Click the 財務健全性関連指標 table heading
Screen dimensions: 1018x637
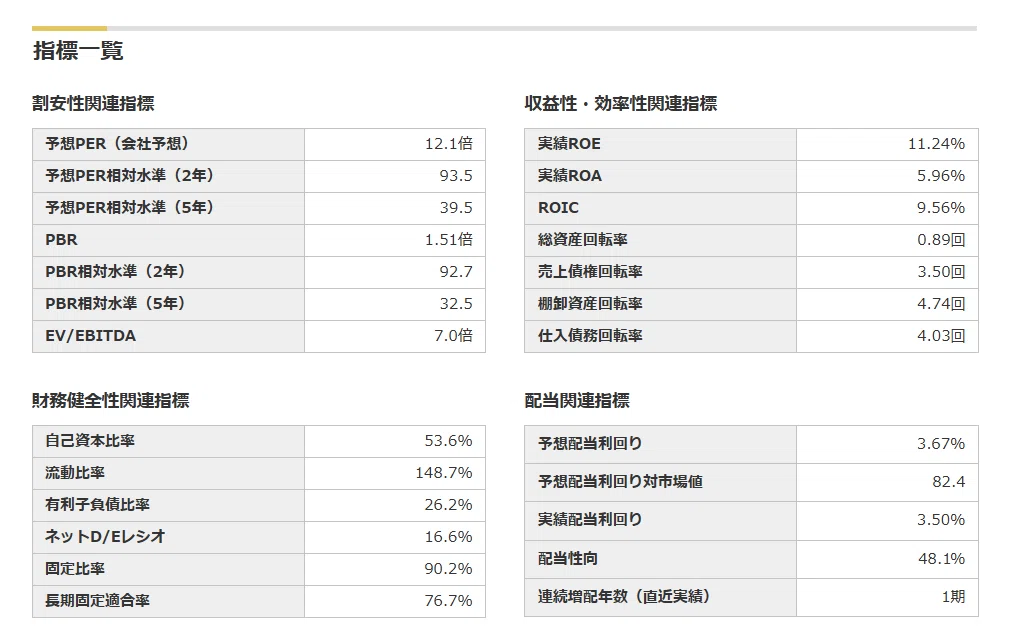(x=110, y=400)
